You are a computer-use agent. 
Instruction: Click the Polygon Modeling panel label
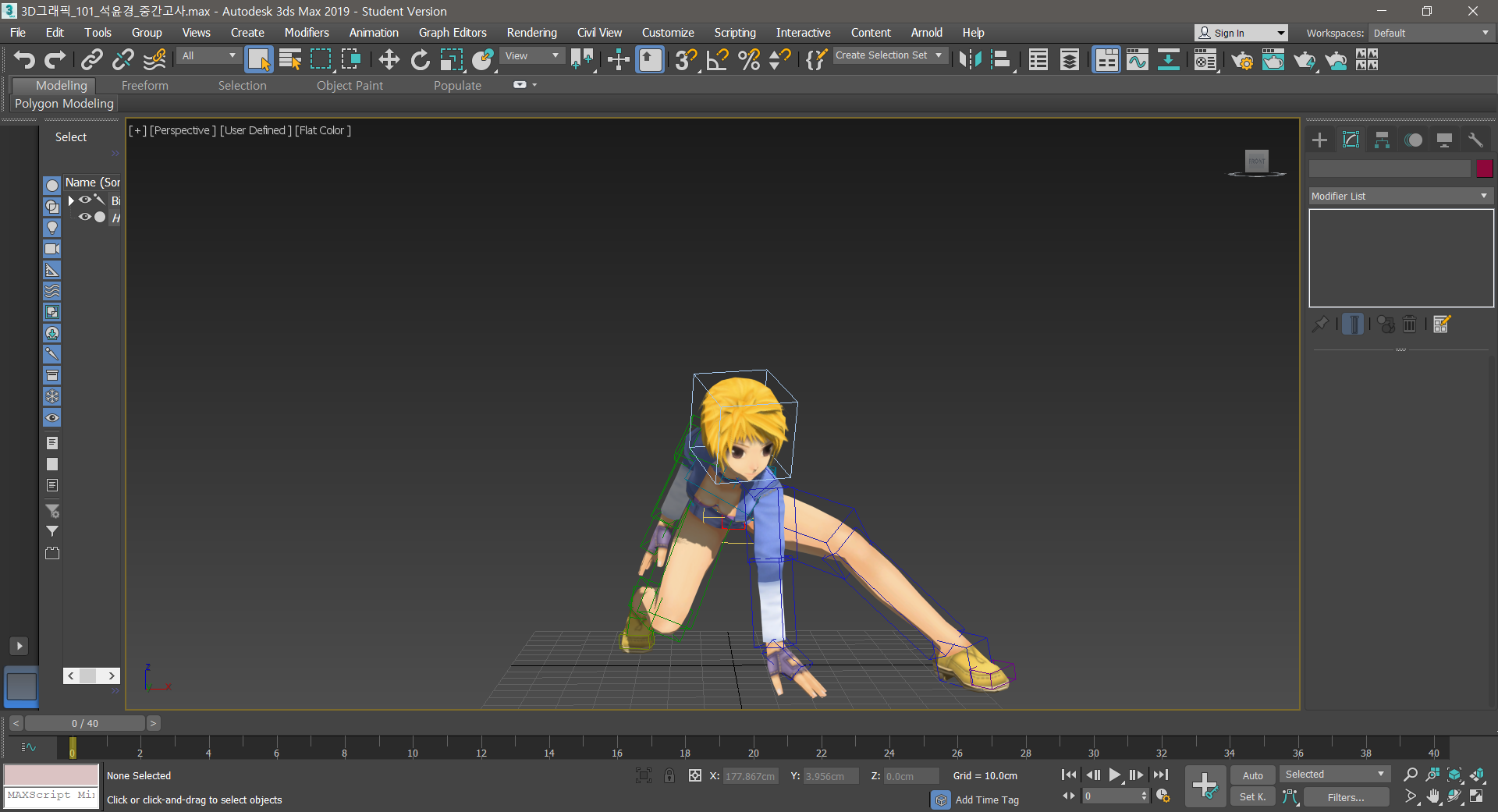point(64,104)
